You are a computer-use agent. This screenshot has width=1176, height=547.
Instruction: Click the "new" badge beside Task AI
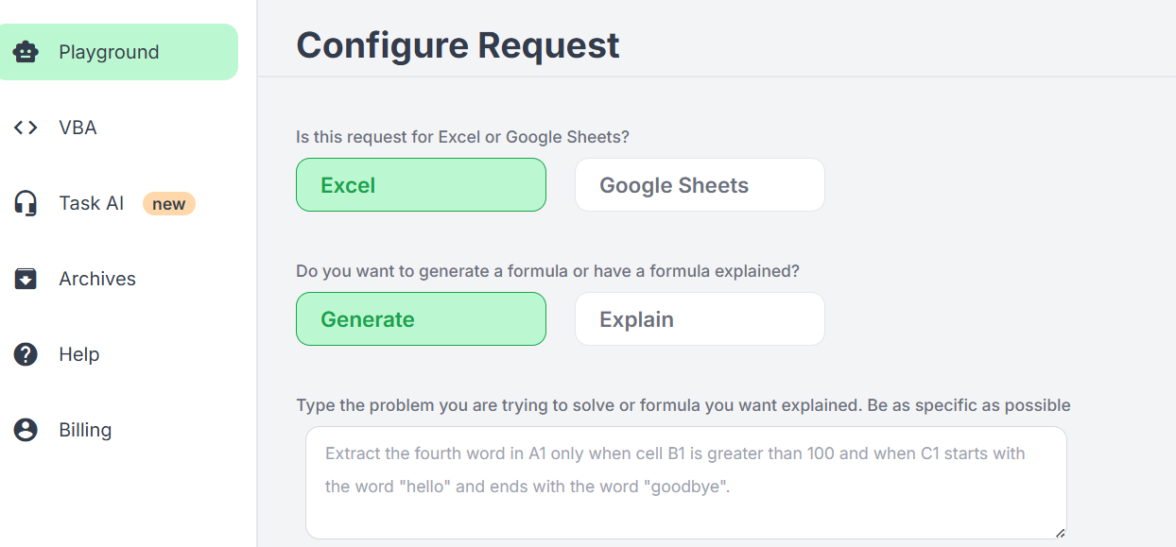169,204
